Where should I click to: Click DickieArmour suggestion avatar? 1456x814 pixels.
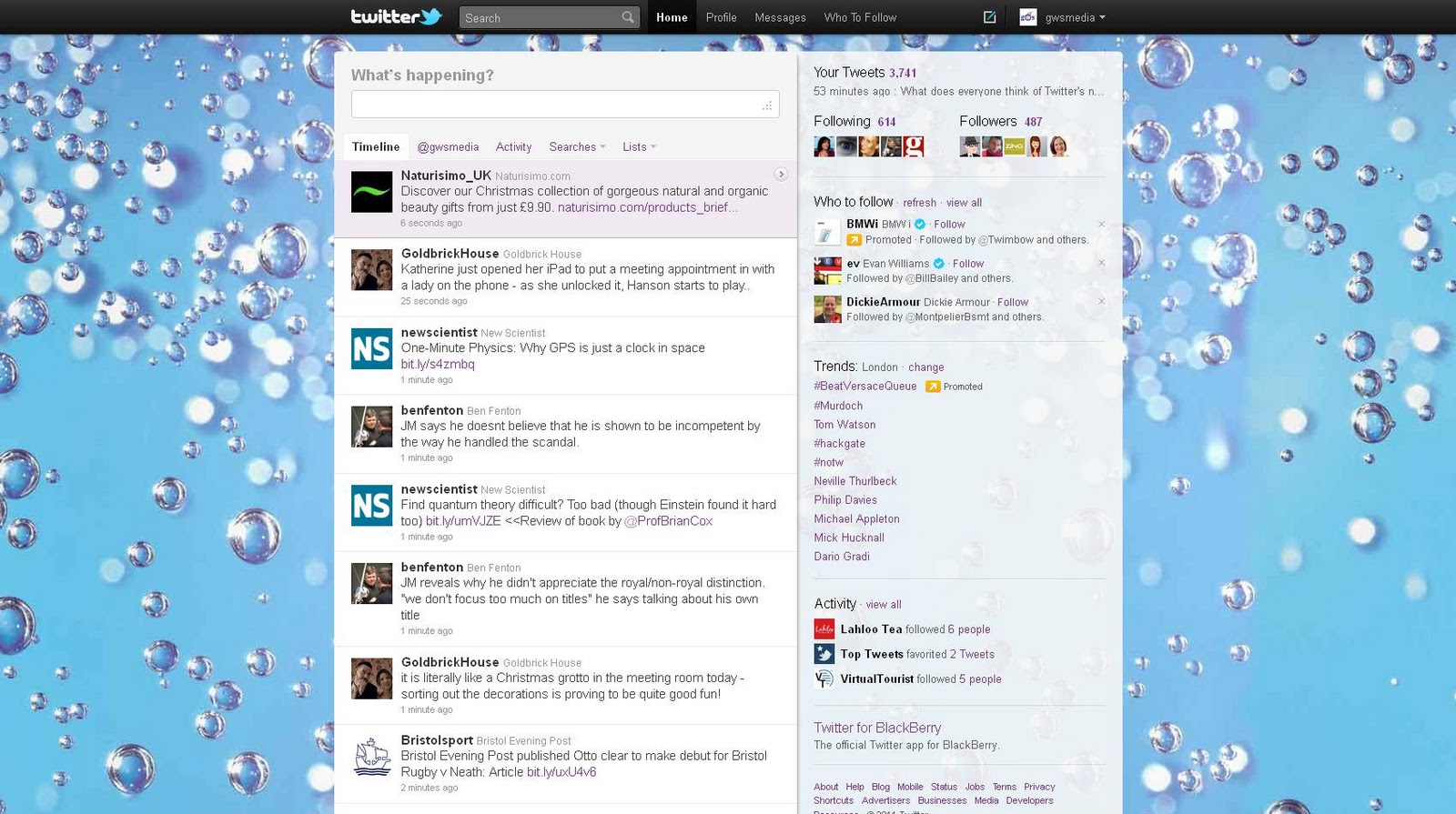[827, 309]
